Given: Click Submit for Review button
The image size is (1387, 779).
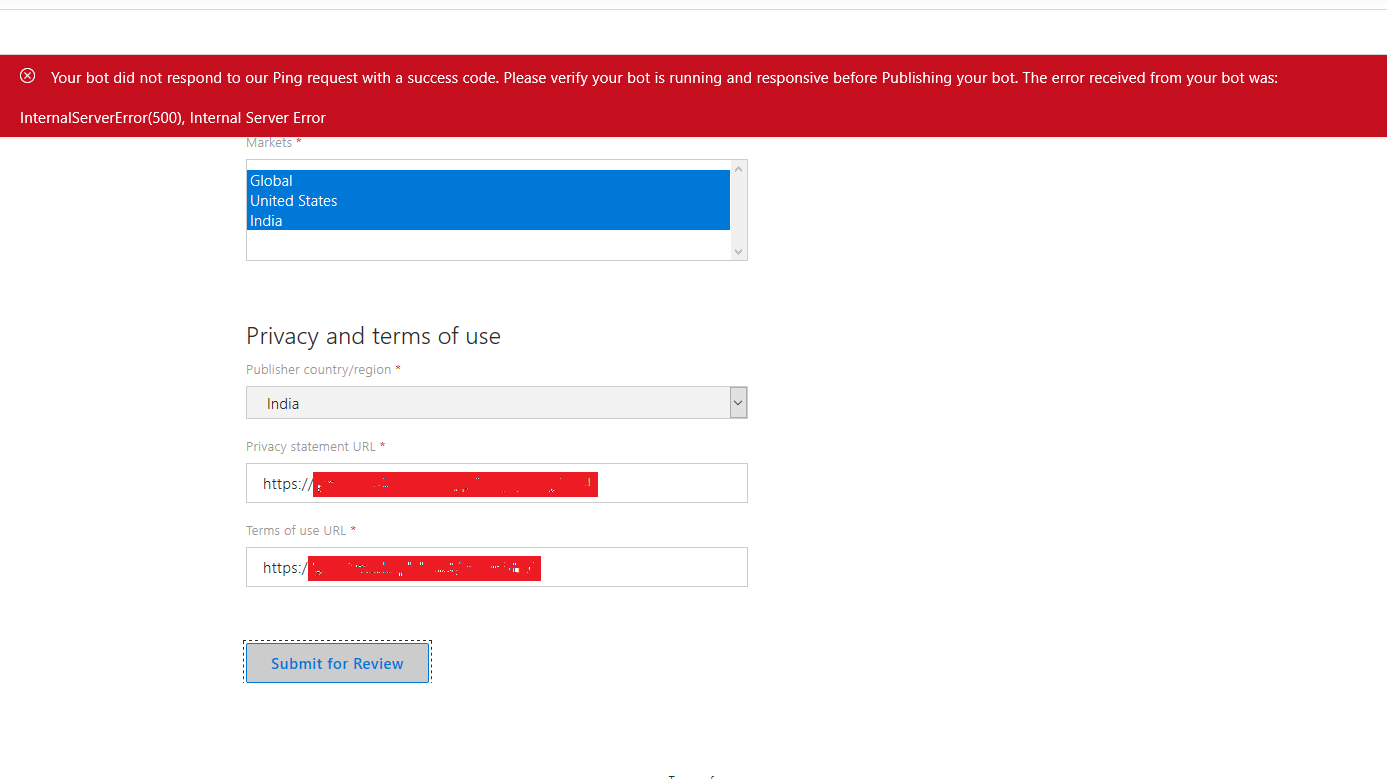Looking at the screenshot, I should 337,663.
